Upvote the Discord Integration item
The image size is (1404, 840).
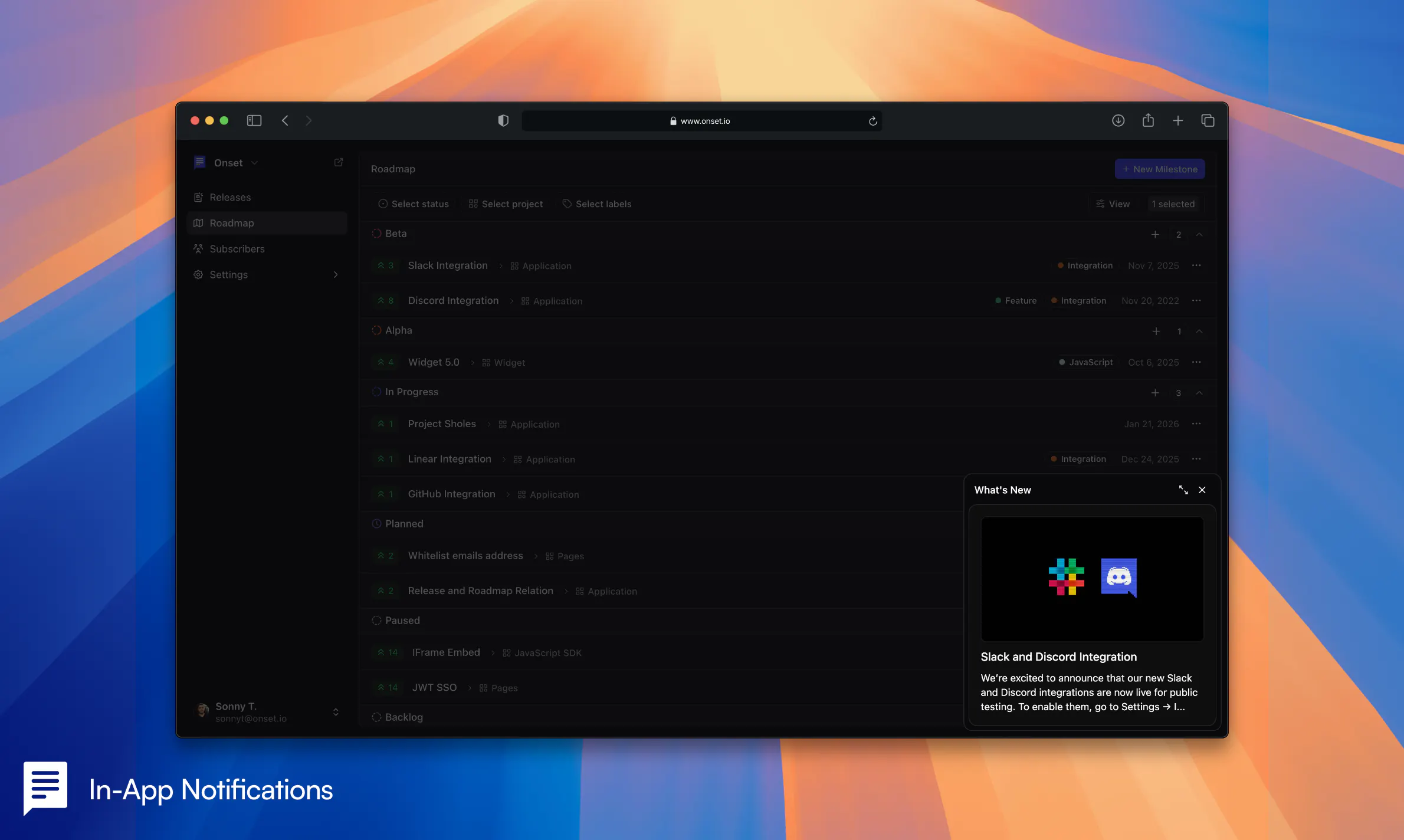386,301
